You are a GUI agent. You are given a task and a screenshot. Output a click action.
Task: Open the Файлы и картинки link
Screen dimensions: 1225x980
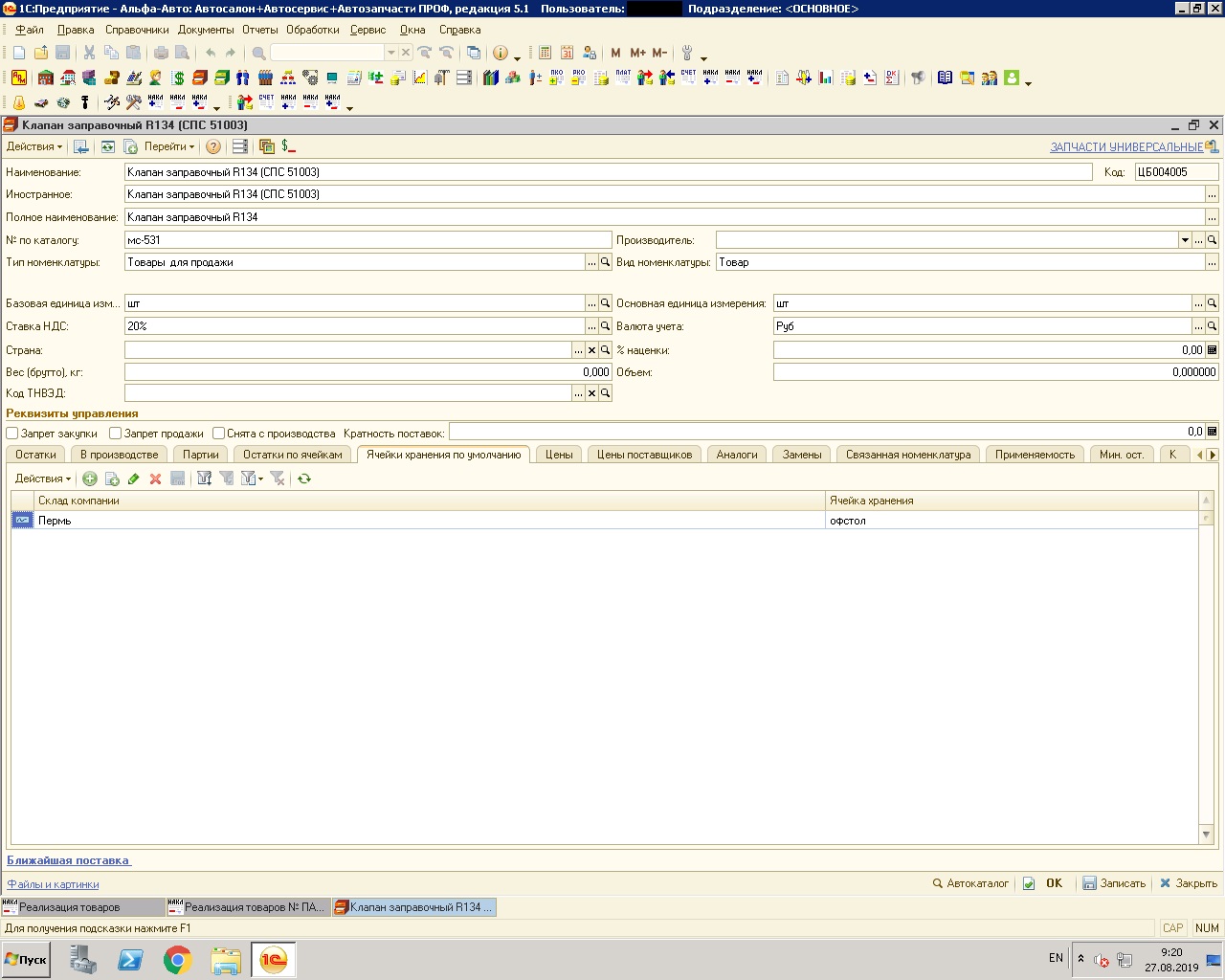click(x=53, y=884)
